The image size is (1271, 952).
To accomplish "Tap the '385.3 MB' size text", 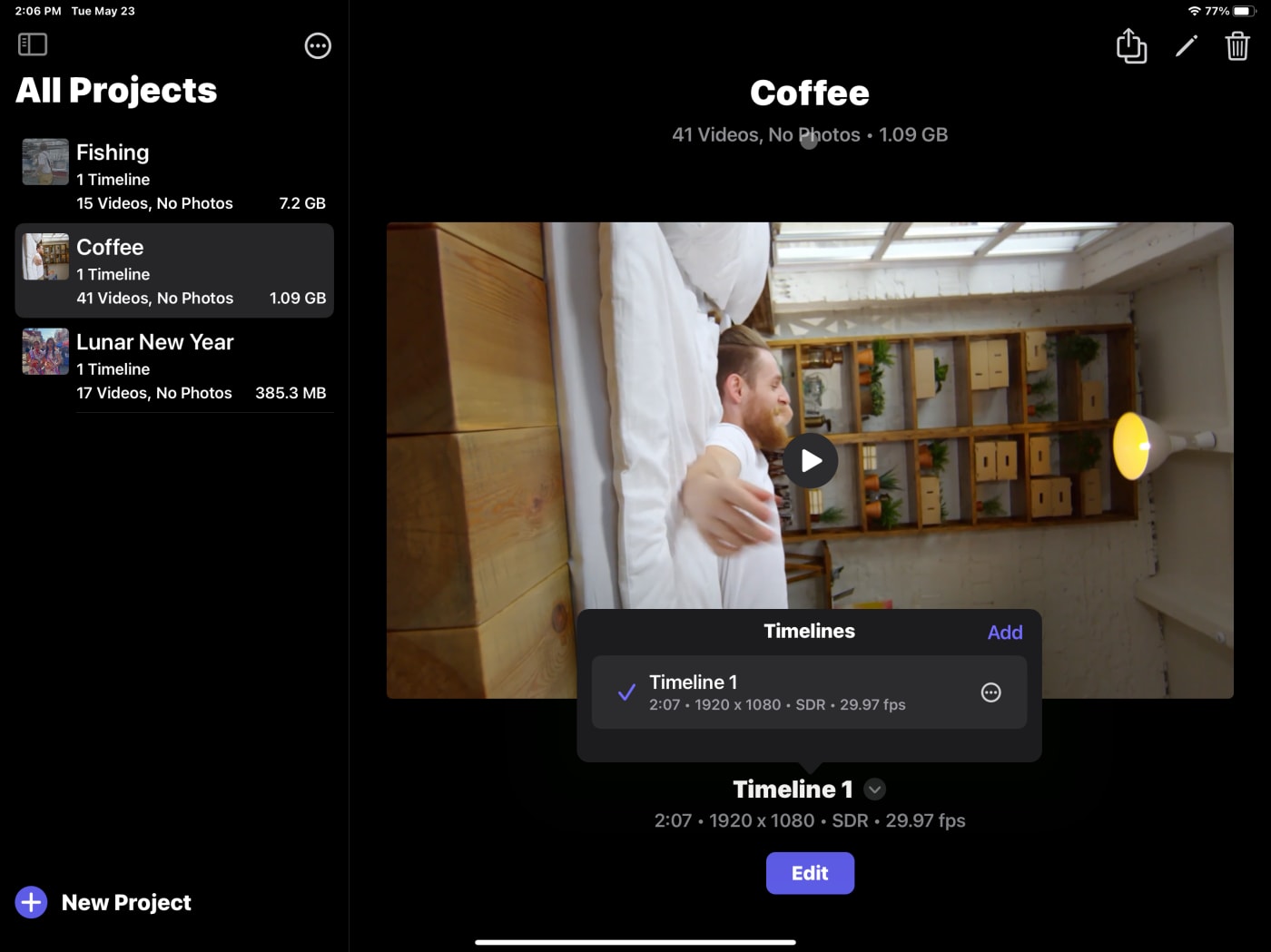I will pos(291,393).
